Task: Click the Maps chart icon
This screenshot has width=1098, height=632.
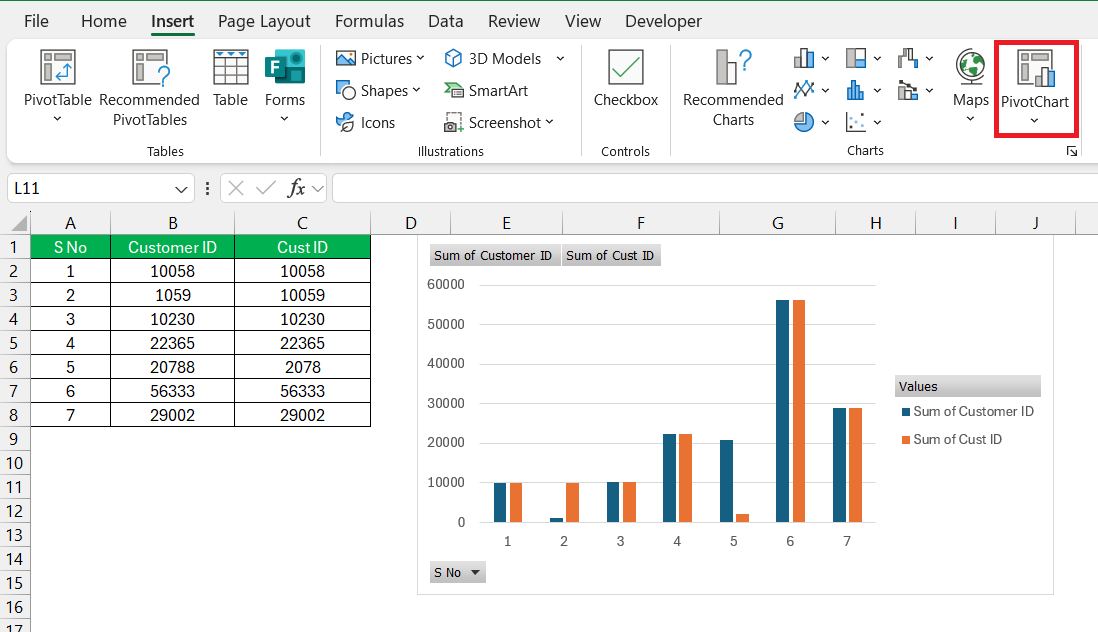Action: pos(971,68)
